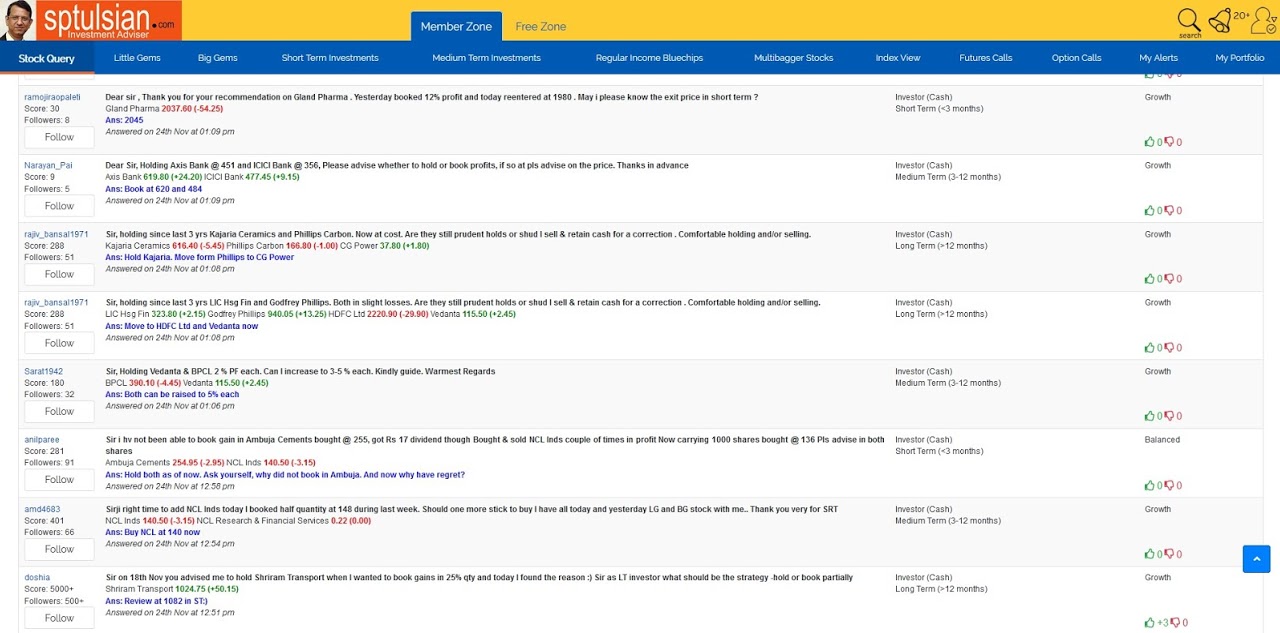
Task: Open the notifications bell icon
Action: pyautogui.click(x=1219, y=20)
